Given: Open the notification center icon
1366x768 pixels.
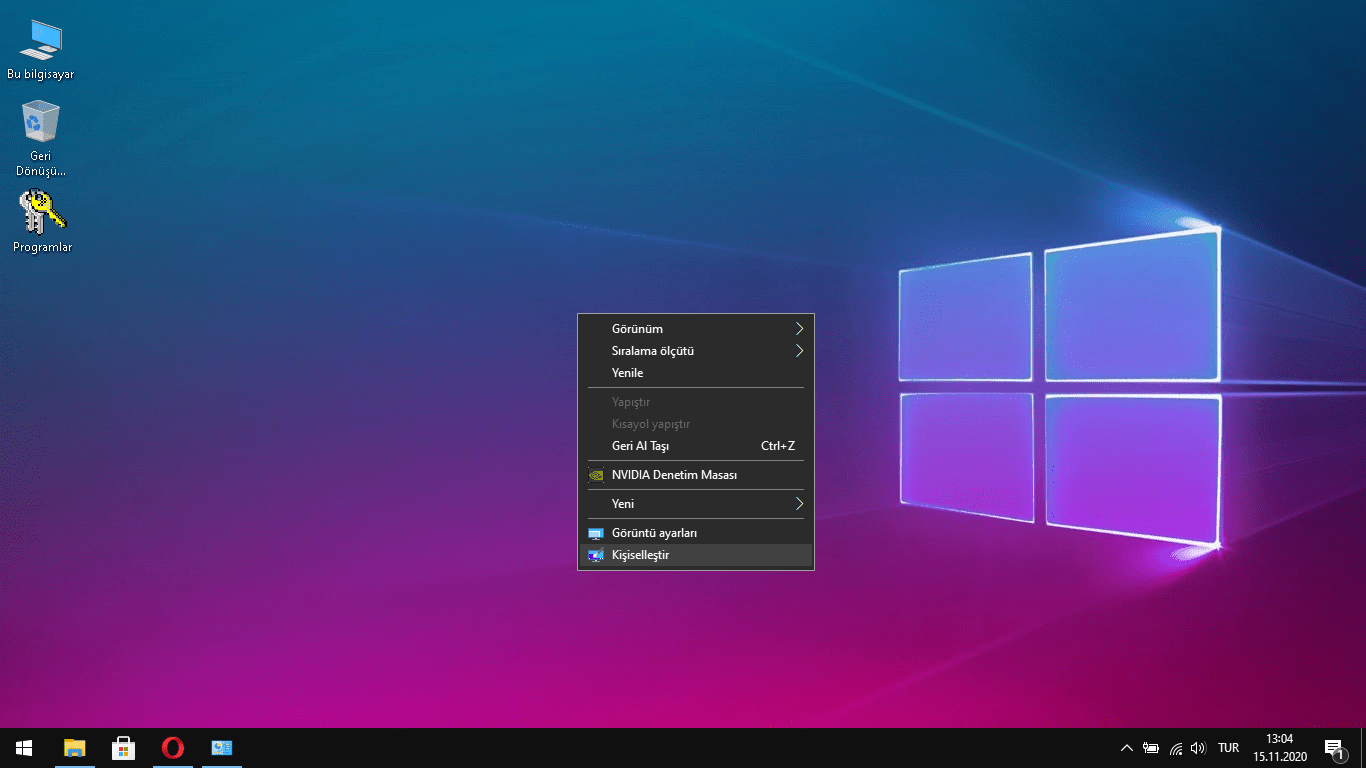Looking at the screenshot, I should 1334,748.
